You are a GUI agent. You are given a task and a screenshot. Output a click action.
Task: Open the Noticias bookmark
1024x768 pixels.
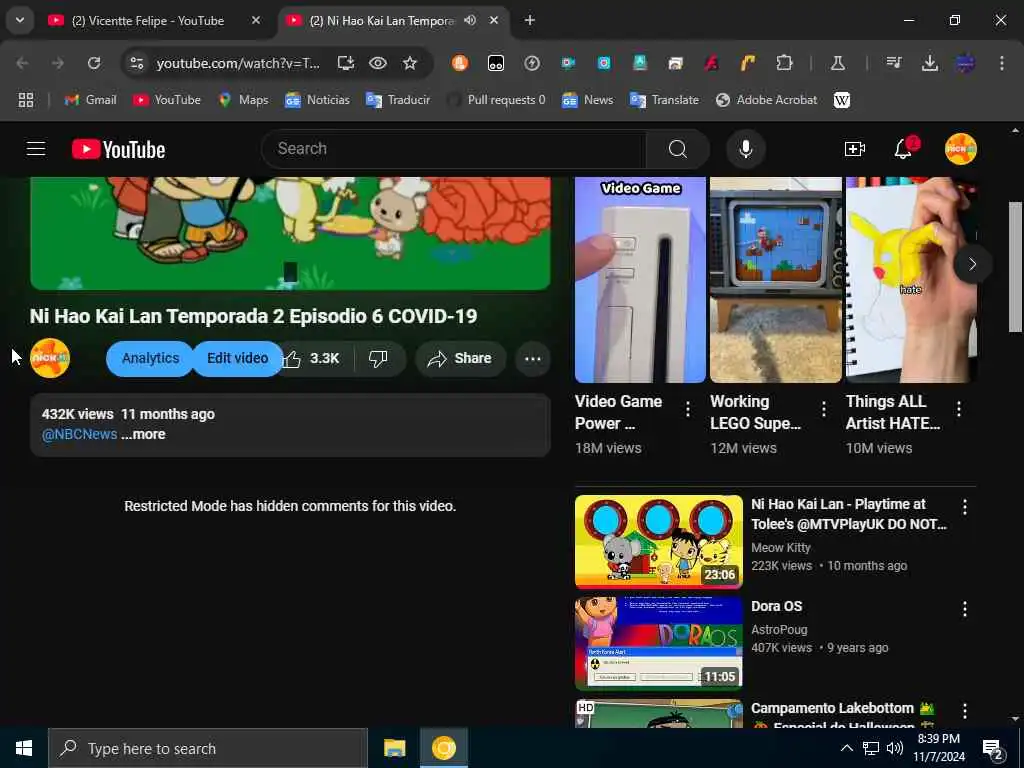click(317, 100)
